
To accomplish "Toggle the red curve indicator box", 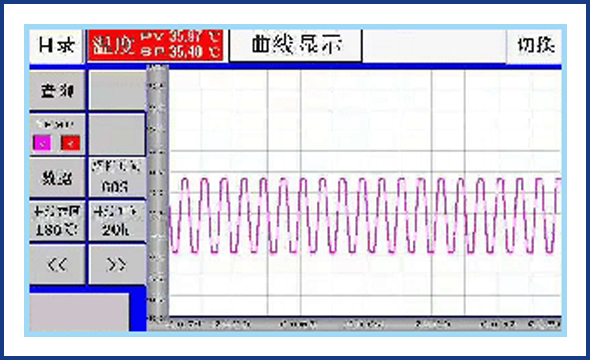I will pyautogui.click(x=70, y=143).
